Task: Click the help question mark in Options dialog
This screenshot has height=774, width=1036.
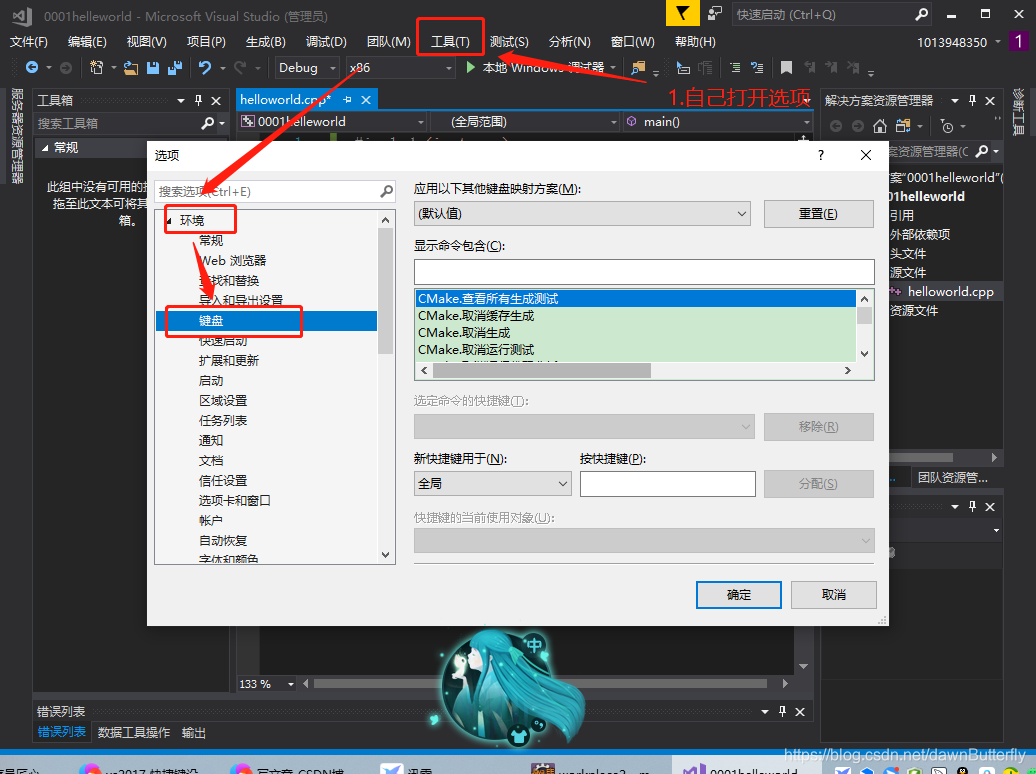Action: pos(821,155)
